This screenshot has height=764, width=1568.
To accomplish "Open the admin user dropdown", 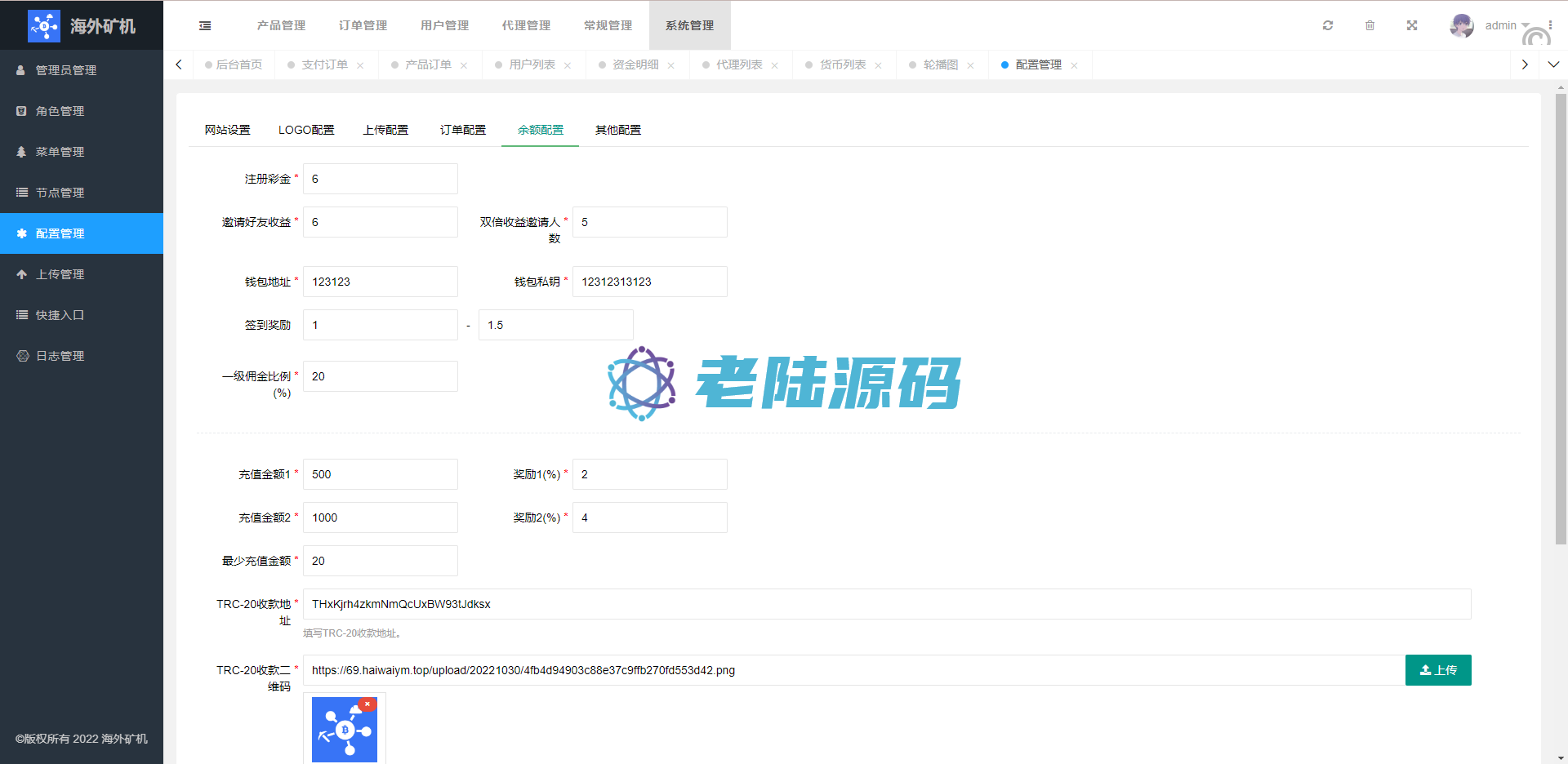I will (1507, 26).
